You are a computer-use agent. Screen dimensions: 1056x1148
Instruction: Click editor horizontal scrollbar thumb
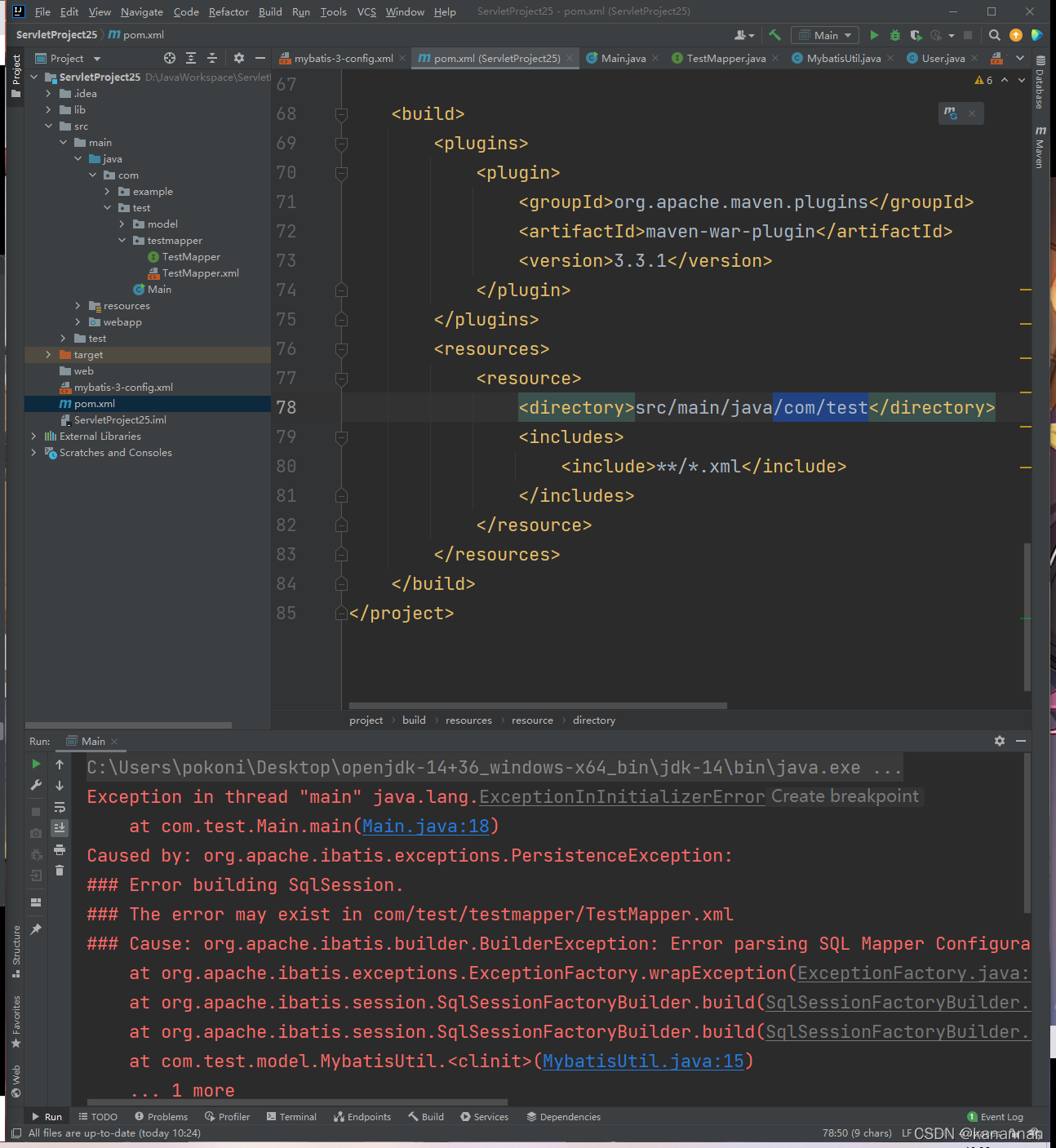[538, 706]
